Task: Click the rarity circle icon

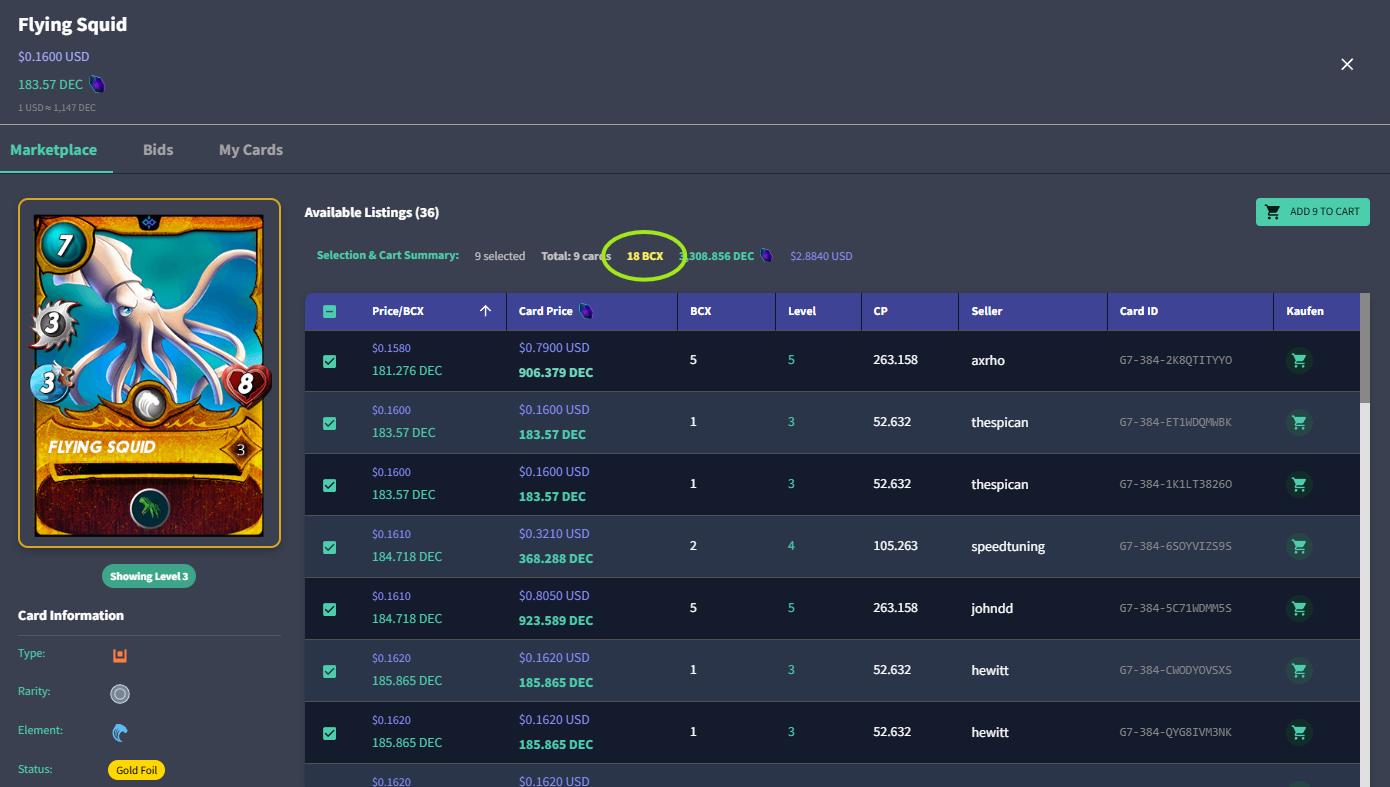Action: (120, 693)
